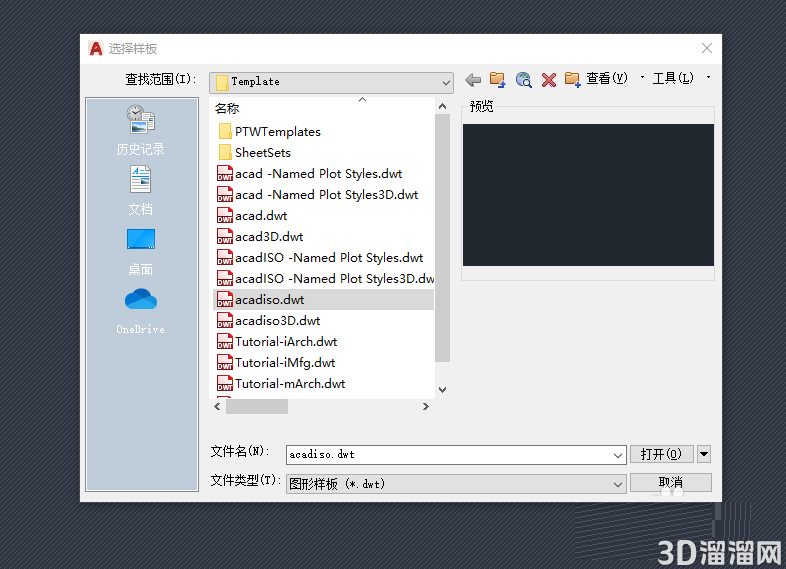Create a new folder icon

[x=572, y=80]
